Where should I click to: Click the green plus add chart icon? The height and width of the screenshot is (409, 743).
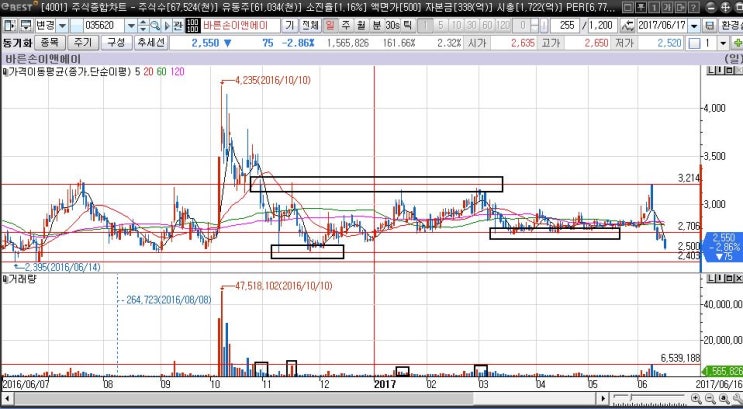(x=737, y=44)
